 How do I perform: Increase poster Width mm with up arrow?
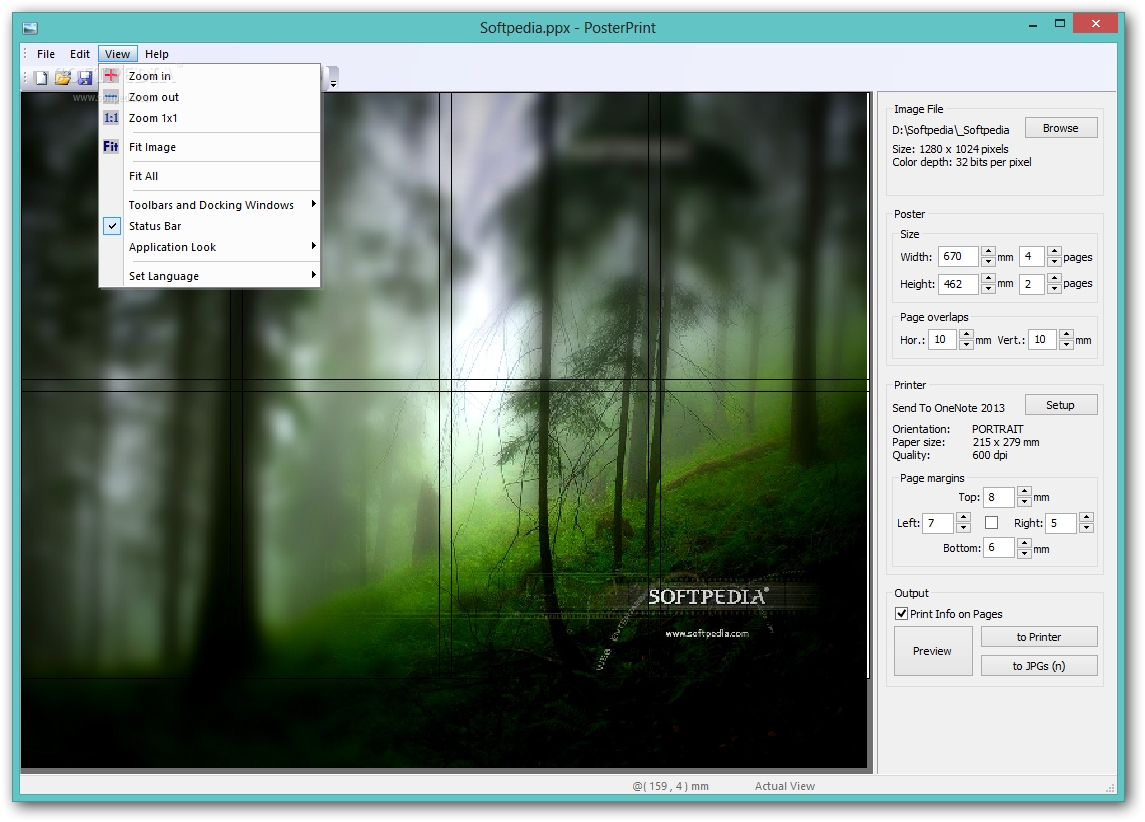(x=988, y=252)
